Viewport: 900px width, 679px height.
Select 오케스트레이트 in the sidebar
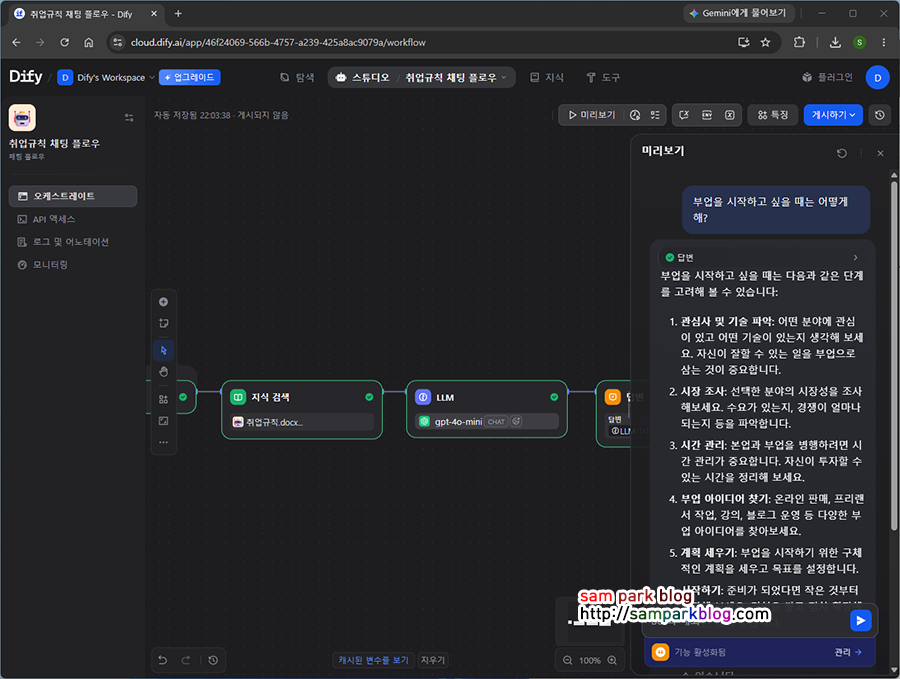pyautogui.click(x=73, y=196)
